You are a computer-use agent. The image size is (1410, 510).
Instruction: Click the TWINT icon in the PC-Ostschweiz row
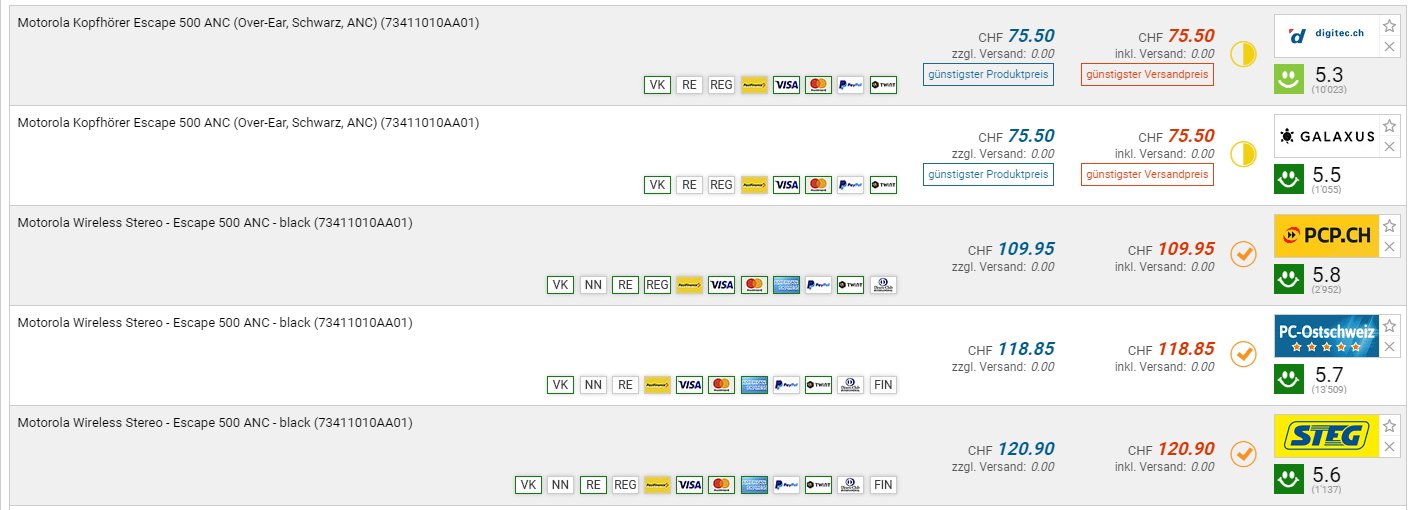818,385
